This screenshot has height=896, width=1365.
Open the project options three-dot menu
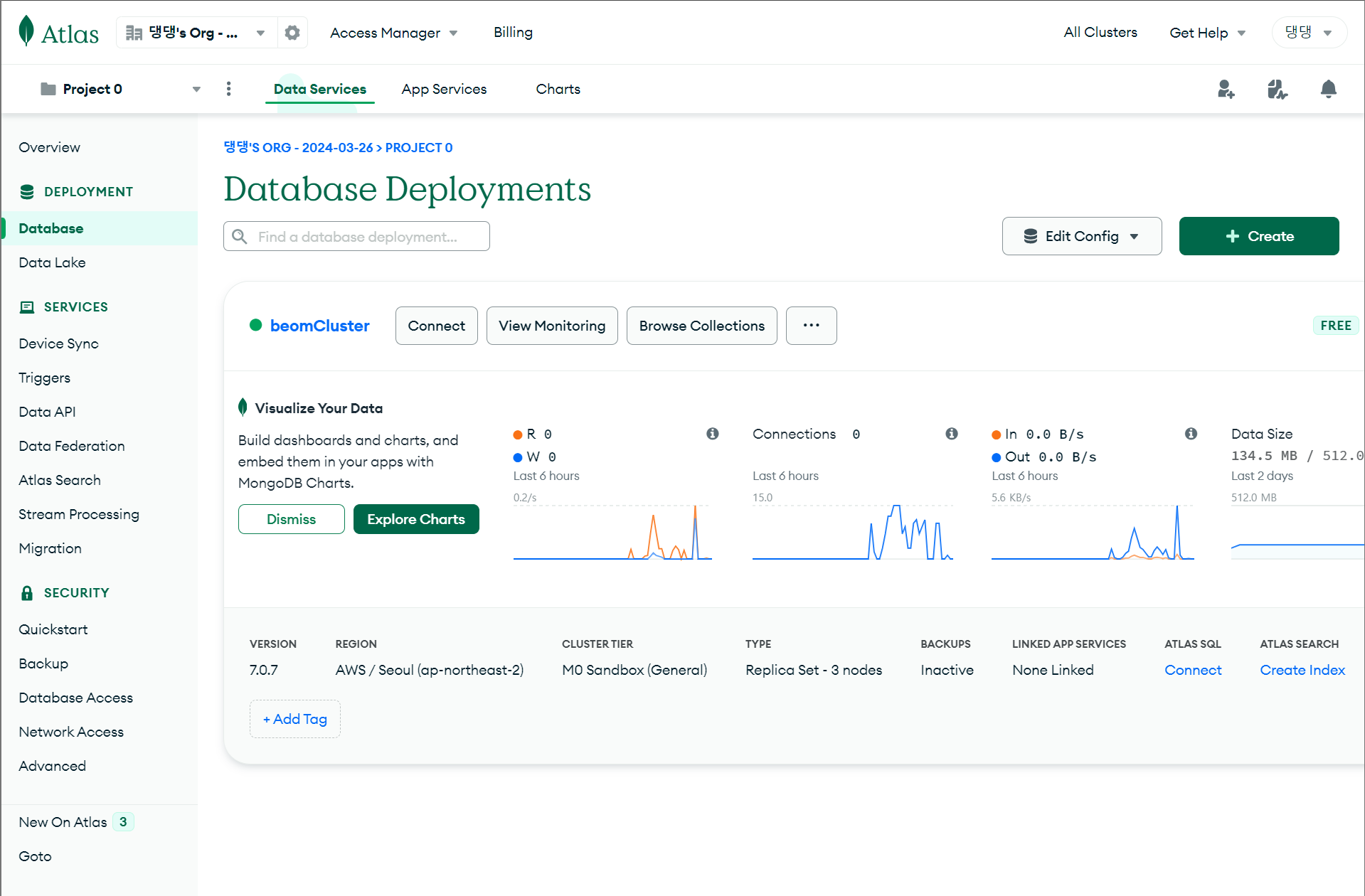pos(228,89)
